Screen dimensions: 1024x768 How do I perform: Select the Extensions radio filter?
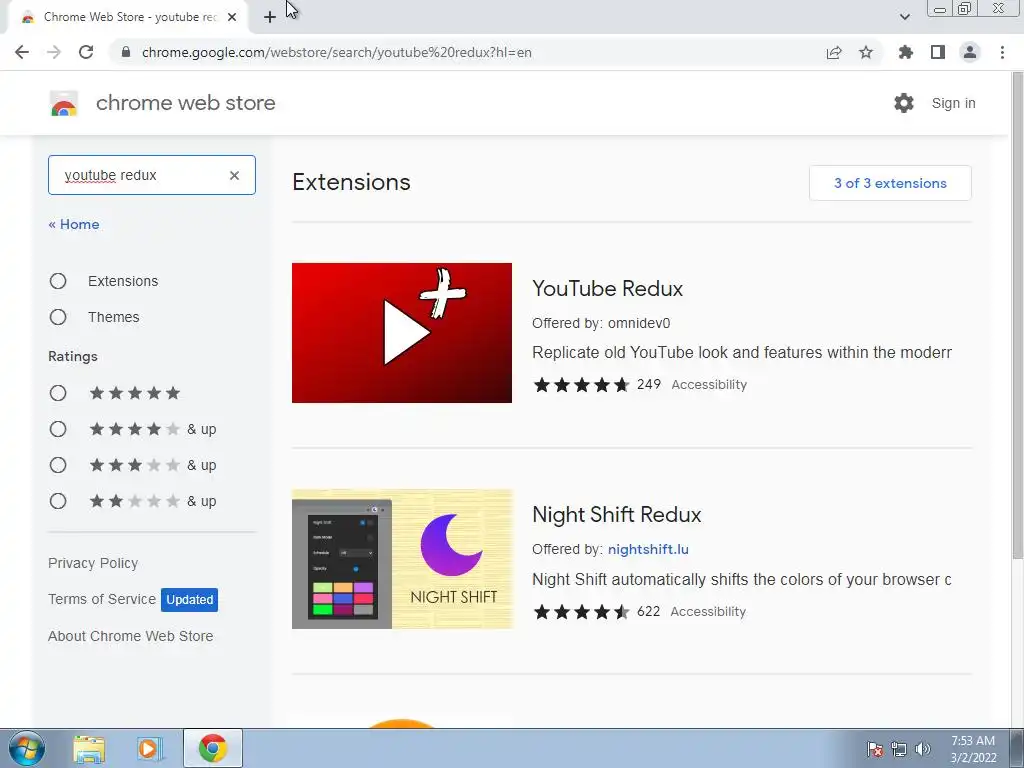point(58,281)
